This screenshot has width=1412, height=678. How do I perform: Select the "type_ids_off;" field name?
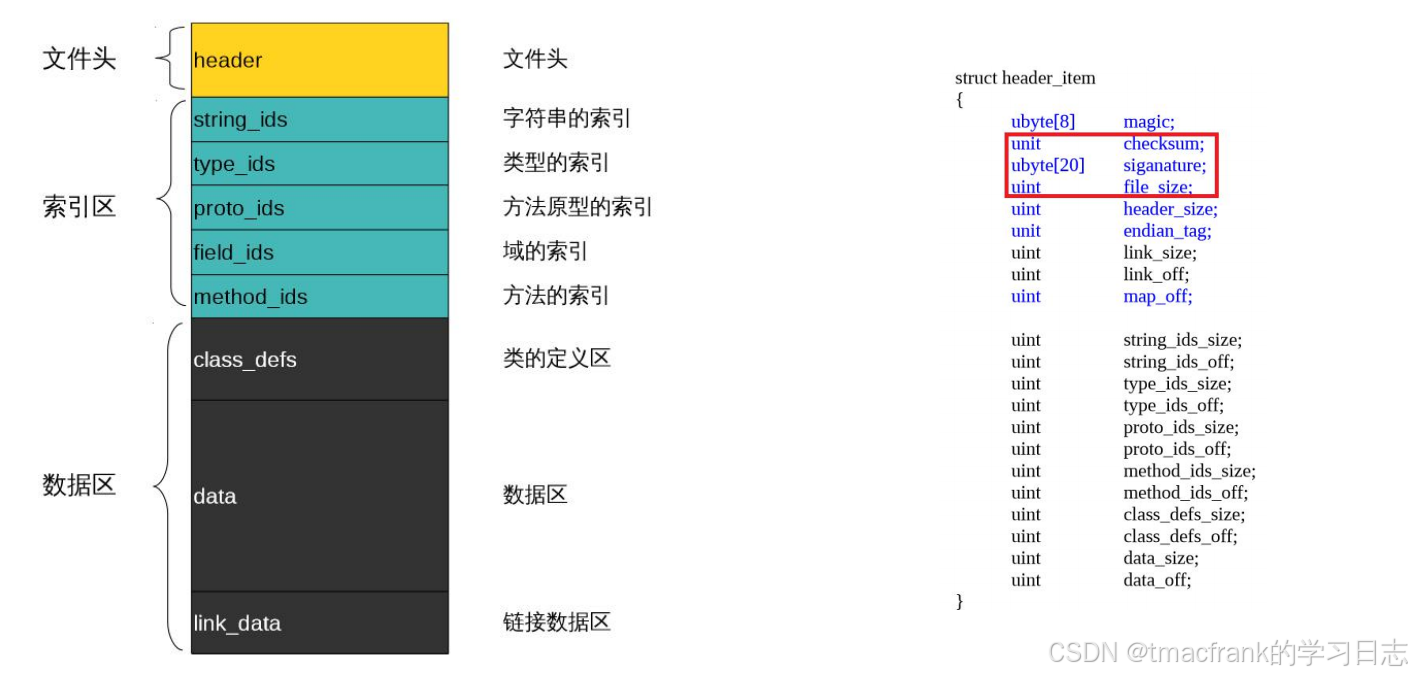(1174, 406)
